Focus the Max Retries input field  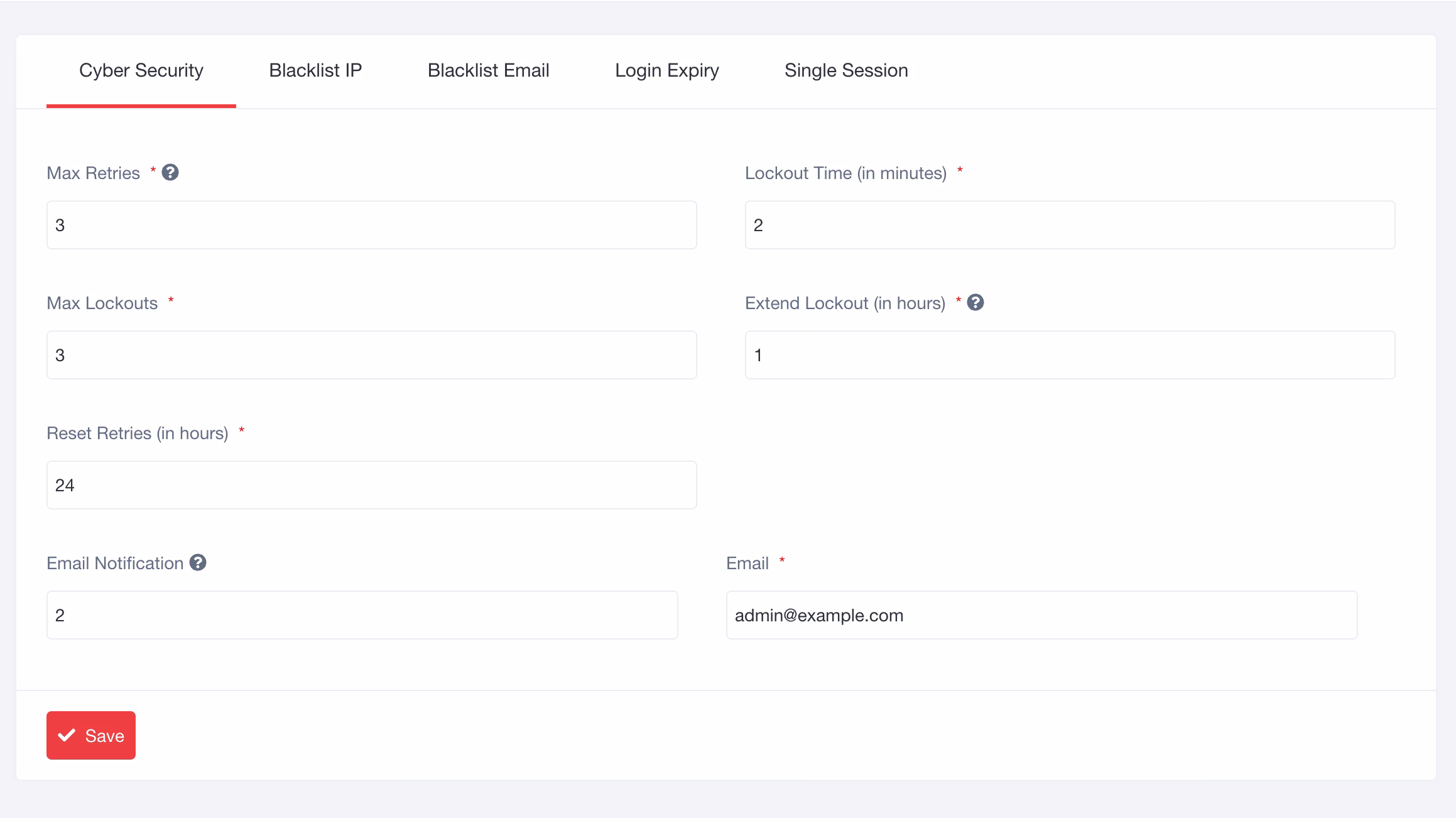tap(372, 225)
